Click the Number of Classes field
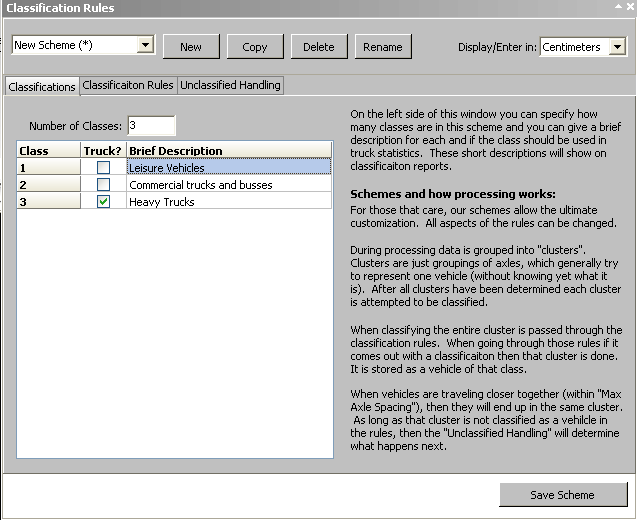Screen dimensions: 637x520 [x=150, y=126]
